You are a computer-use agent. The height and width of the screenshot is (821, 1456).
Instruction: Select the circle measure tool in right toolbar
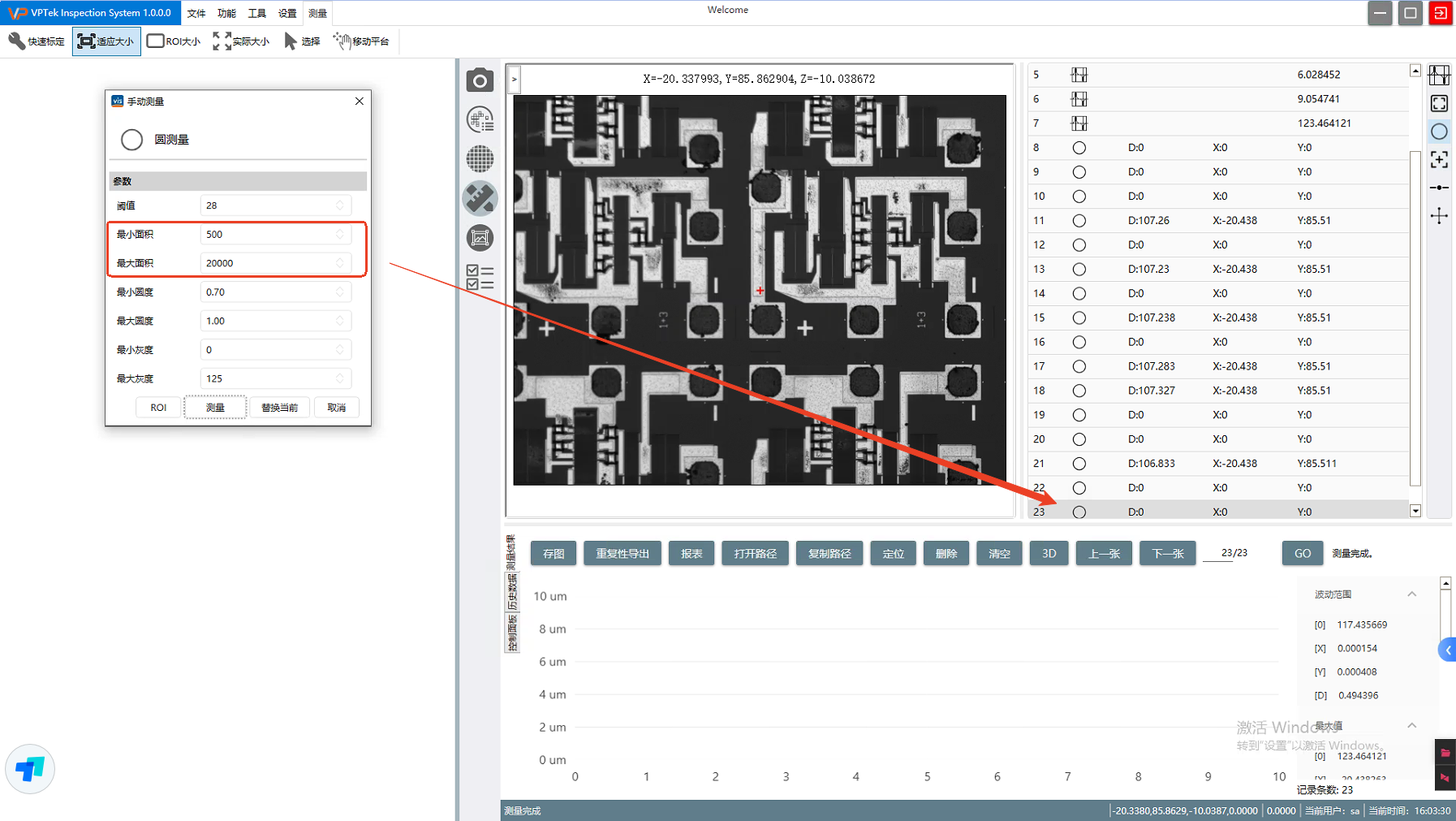pyautogui.click(x=1439, y=132)
